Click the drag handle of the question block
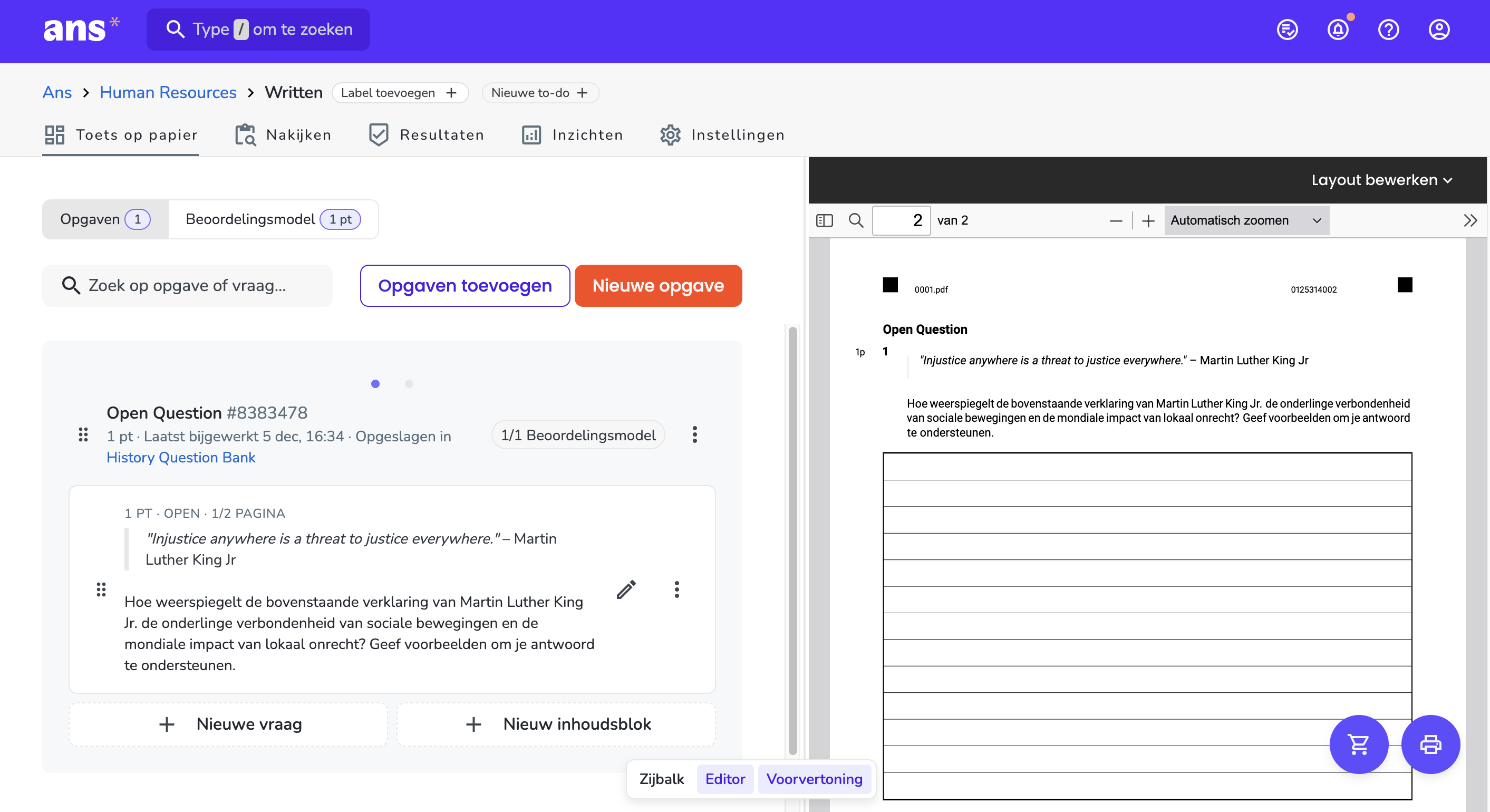The image size is (1490, 812). [x=101, y=589]
